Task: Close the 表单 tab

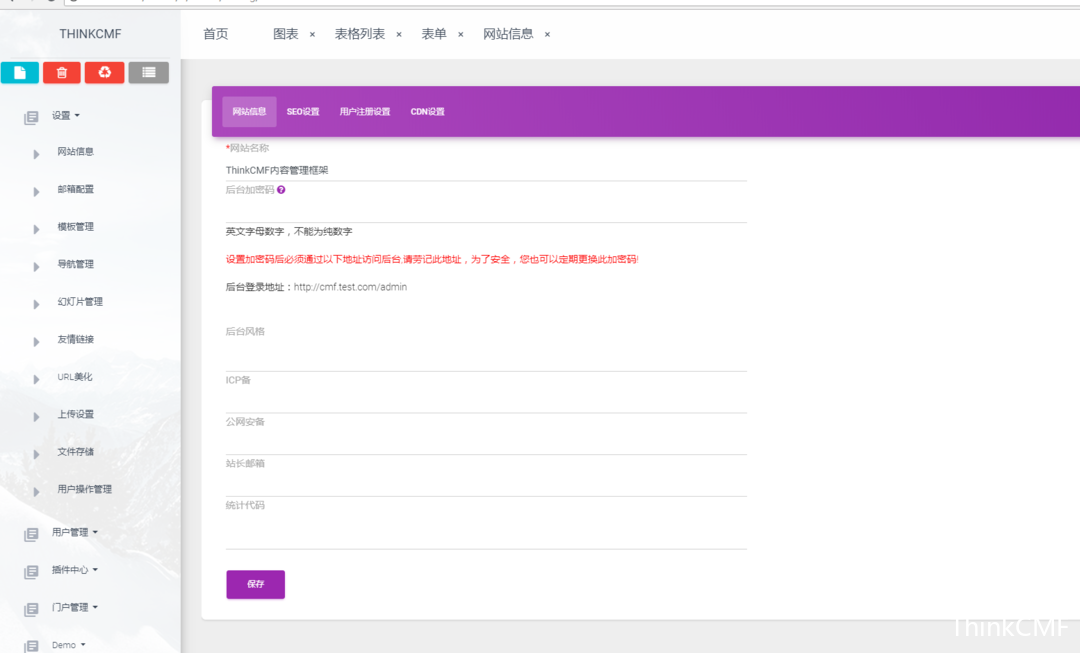Action: (x=461, y=34)
